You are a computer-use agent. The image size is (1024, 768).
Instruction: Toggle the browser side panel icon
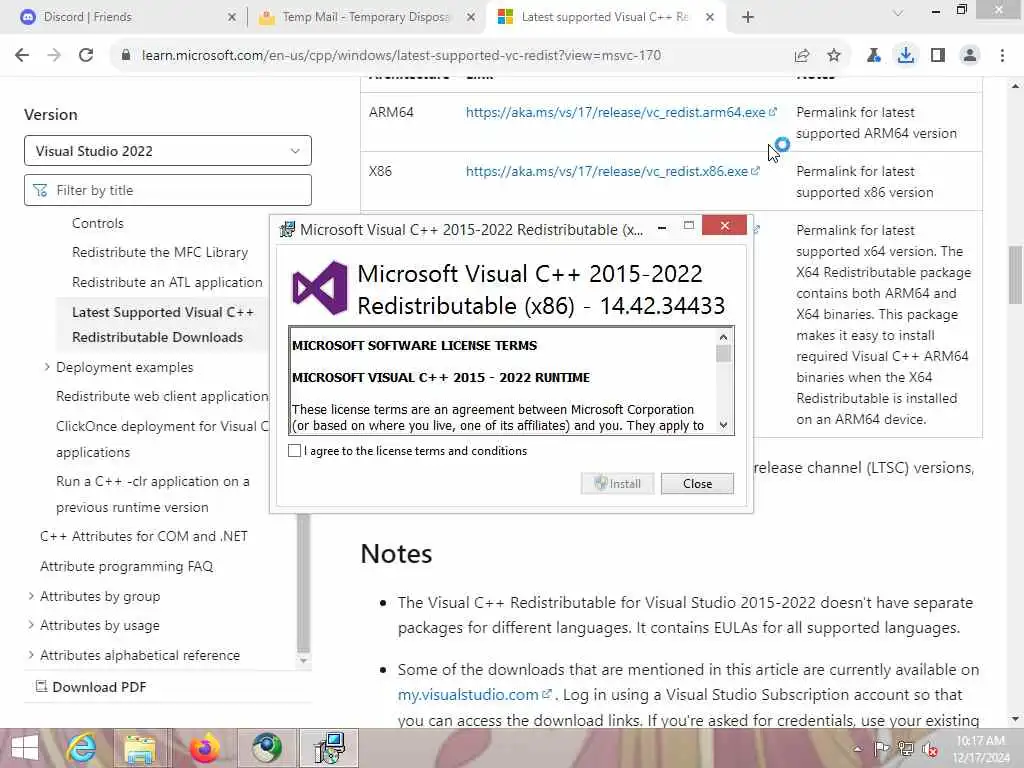click(x=938, y=56)
